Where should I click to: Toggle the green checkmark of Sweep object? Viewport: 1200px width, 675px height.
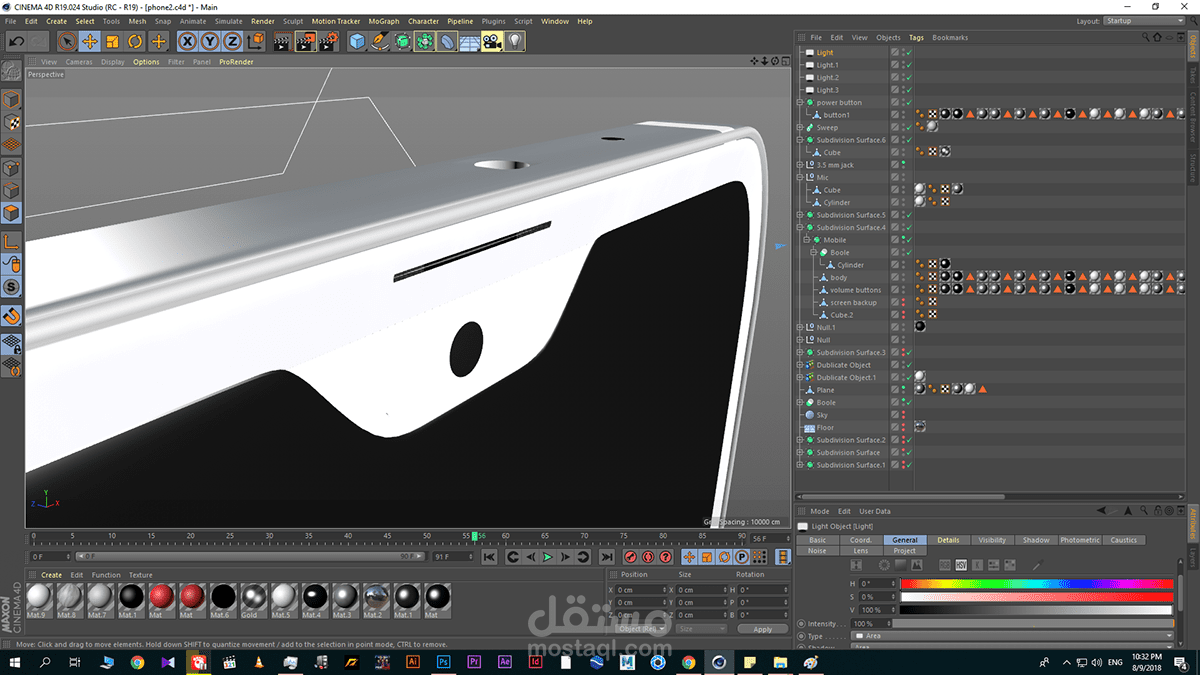(909, 128)
